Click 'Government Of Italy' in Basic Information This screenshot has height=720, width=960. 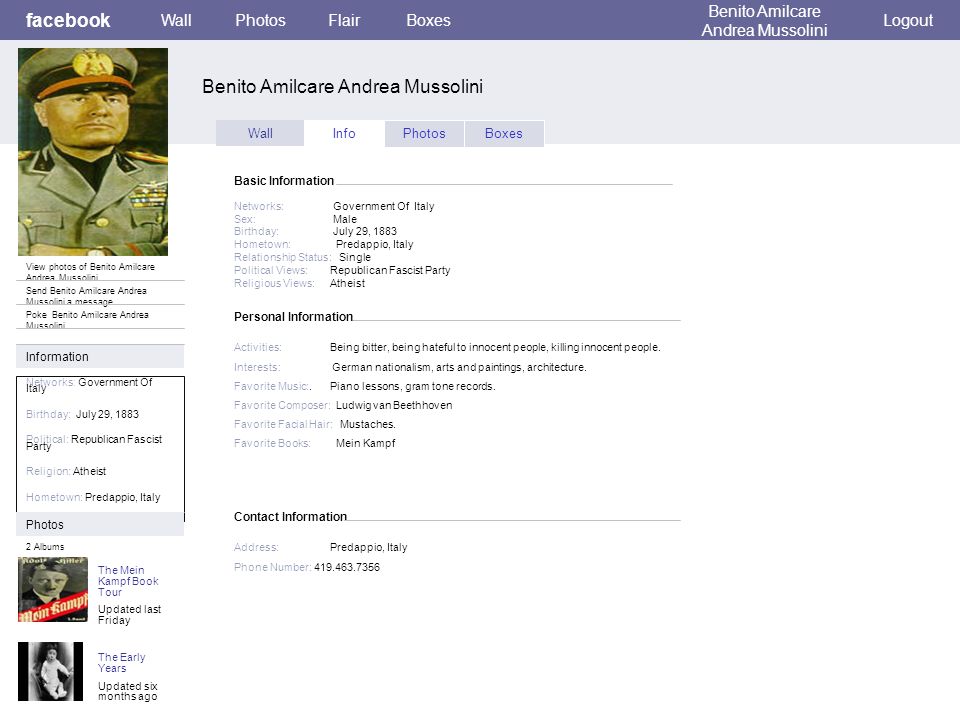[x=384, y=206]
